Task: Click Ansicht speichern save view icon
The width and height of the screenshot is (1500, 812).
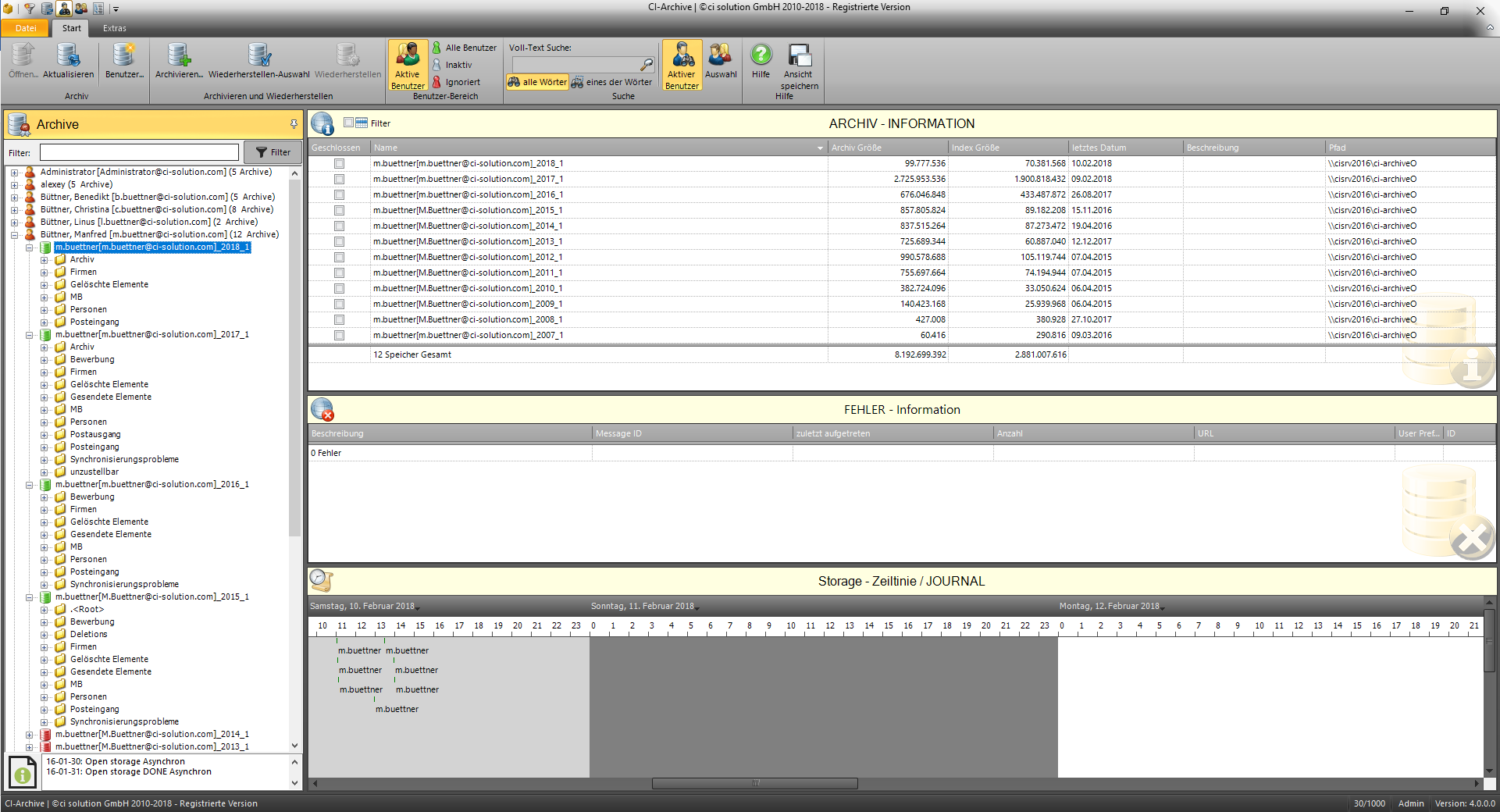Action: [x=800, y=56]
